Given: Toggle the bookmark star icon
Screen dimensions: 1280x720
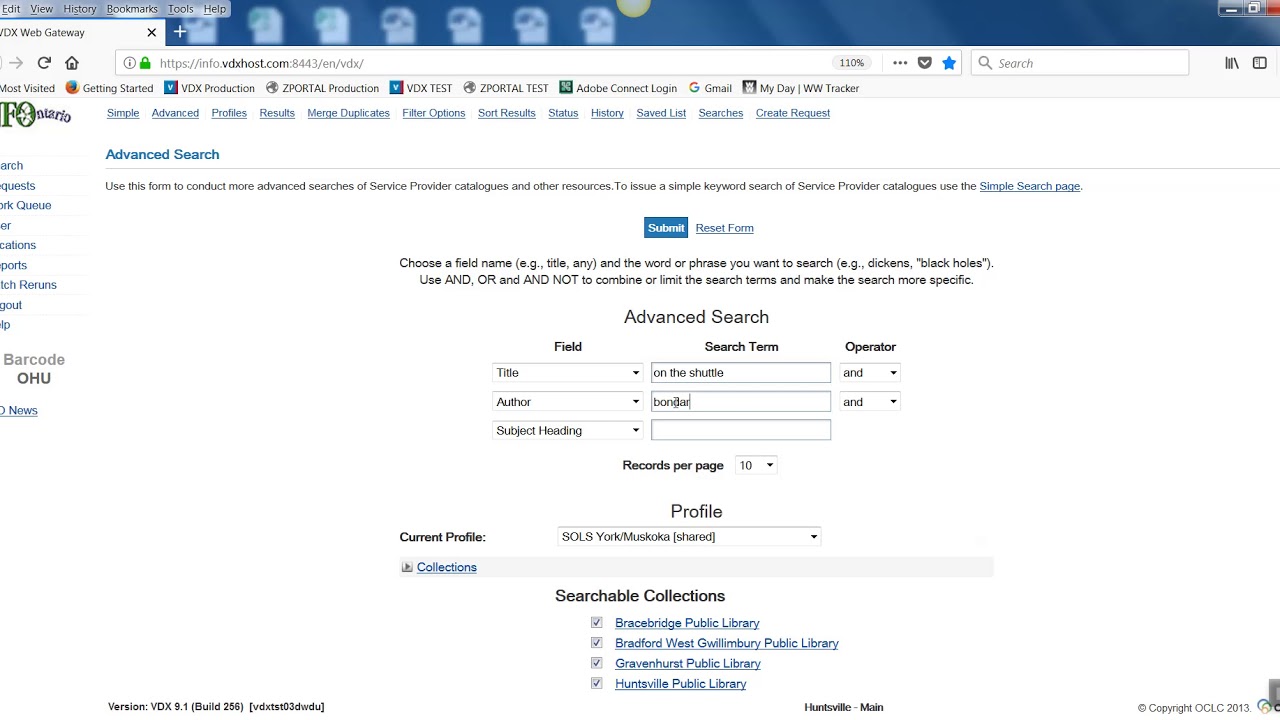Looking at the screenshot, I should [949, 63].
